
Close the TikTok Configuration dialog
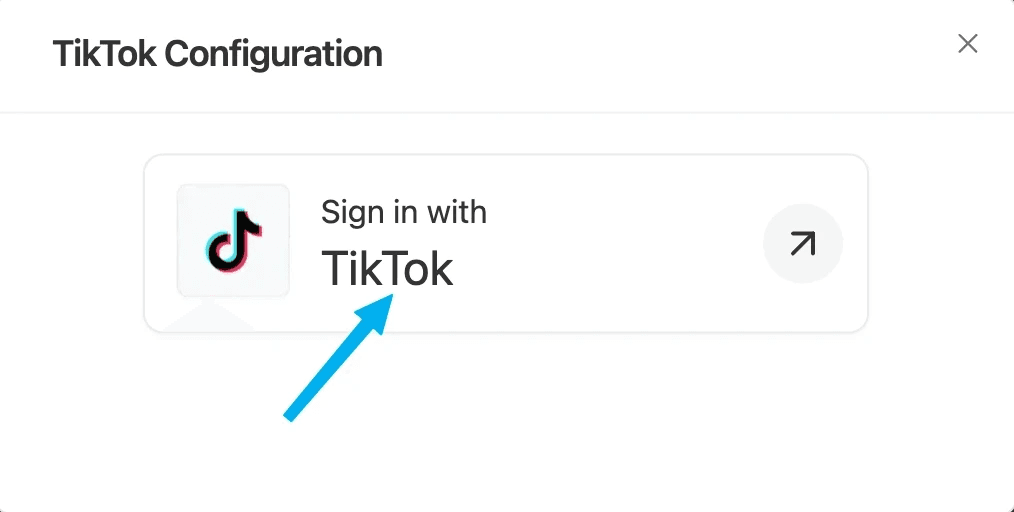click(967, 43)
